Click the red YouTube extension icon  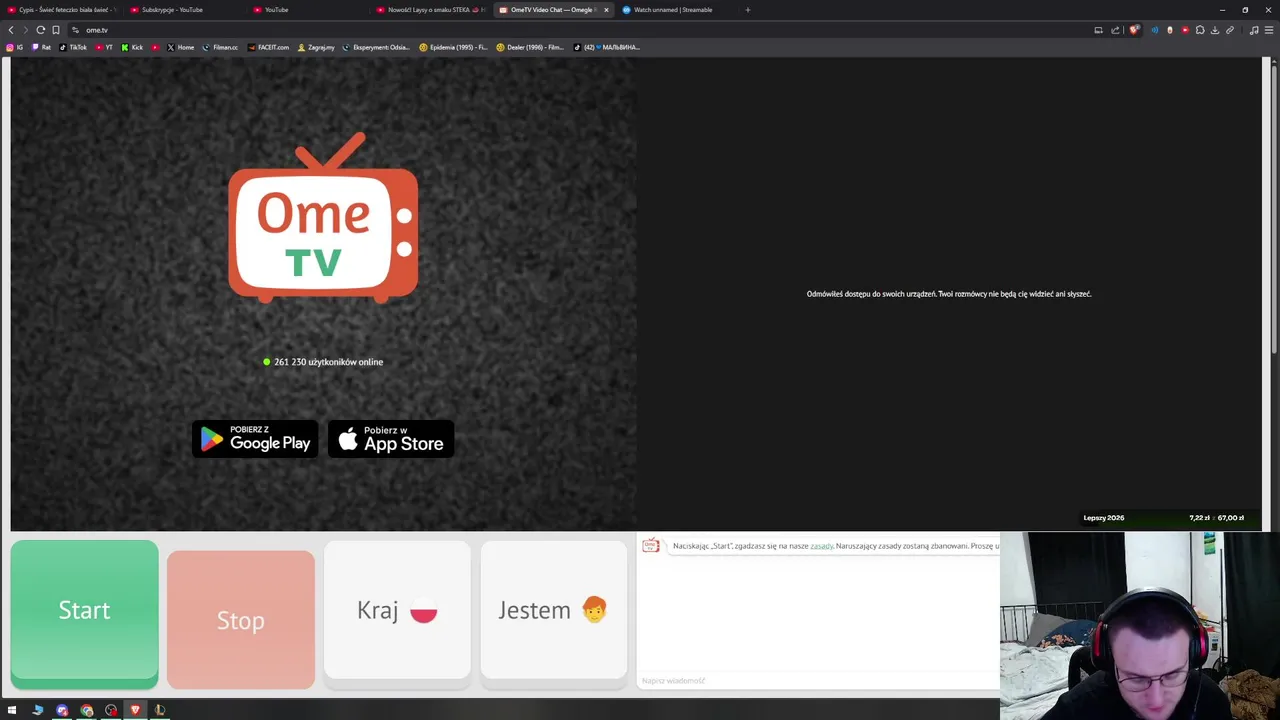tap(1185, 30)
